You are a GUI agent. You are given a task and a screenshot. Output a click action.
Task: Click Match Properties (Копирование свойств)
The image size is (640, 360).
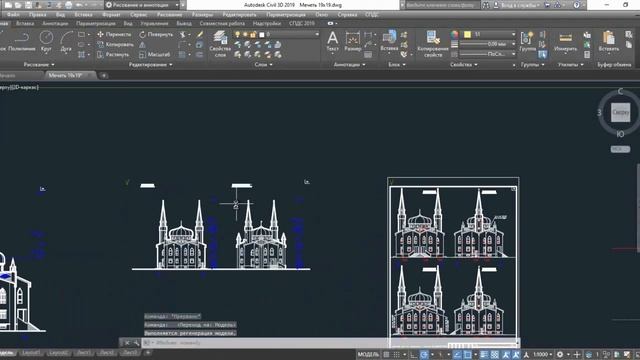[x=433, y=43]
